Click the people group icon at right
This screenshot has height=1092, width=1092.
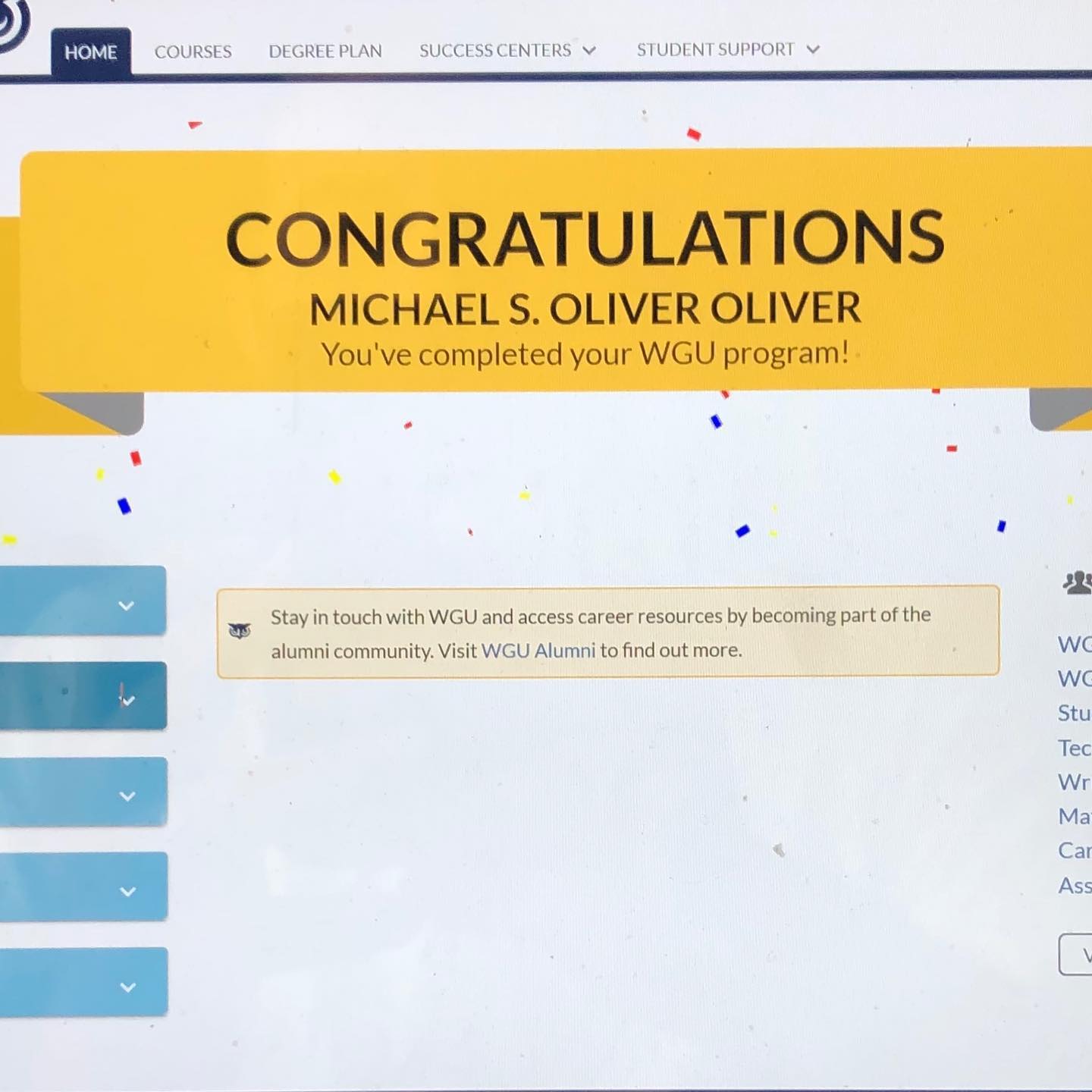tap(1078, 582)
